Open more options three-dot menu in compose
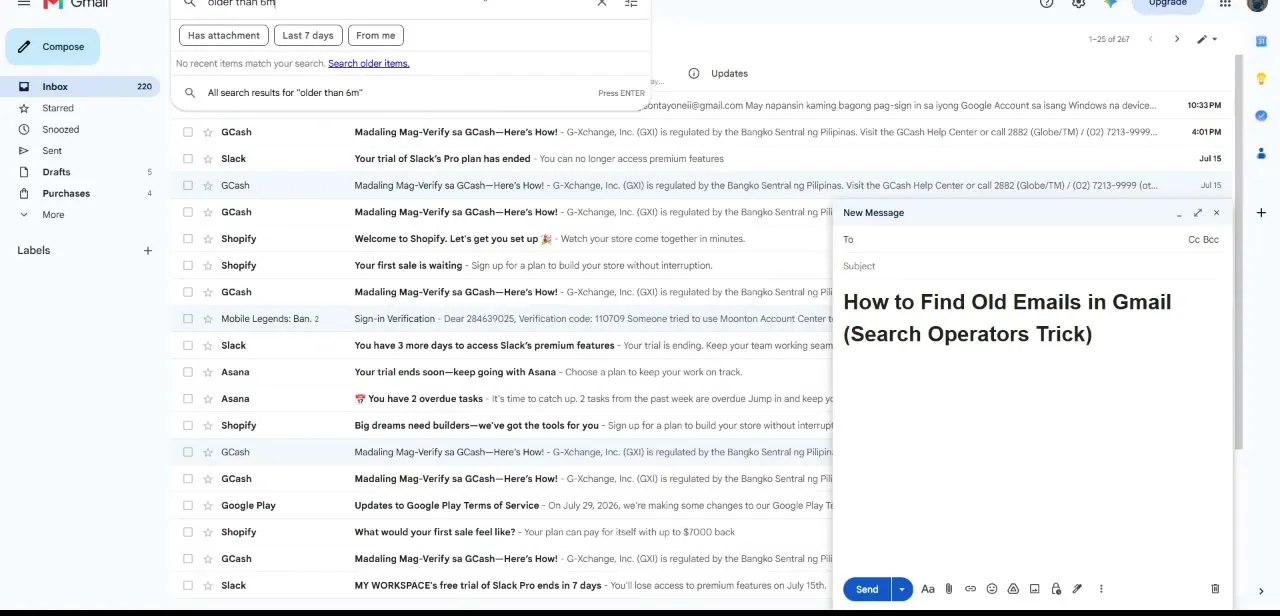 click(x=1101, y=589)
